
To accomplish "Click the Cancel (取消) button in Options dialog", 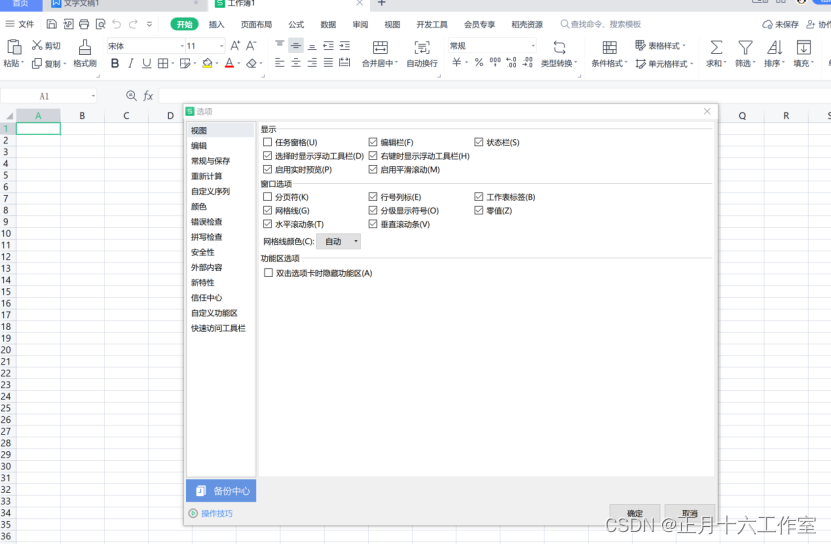I will click(689, 513).
